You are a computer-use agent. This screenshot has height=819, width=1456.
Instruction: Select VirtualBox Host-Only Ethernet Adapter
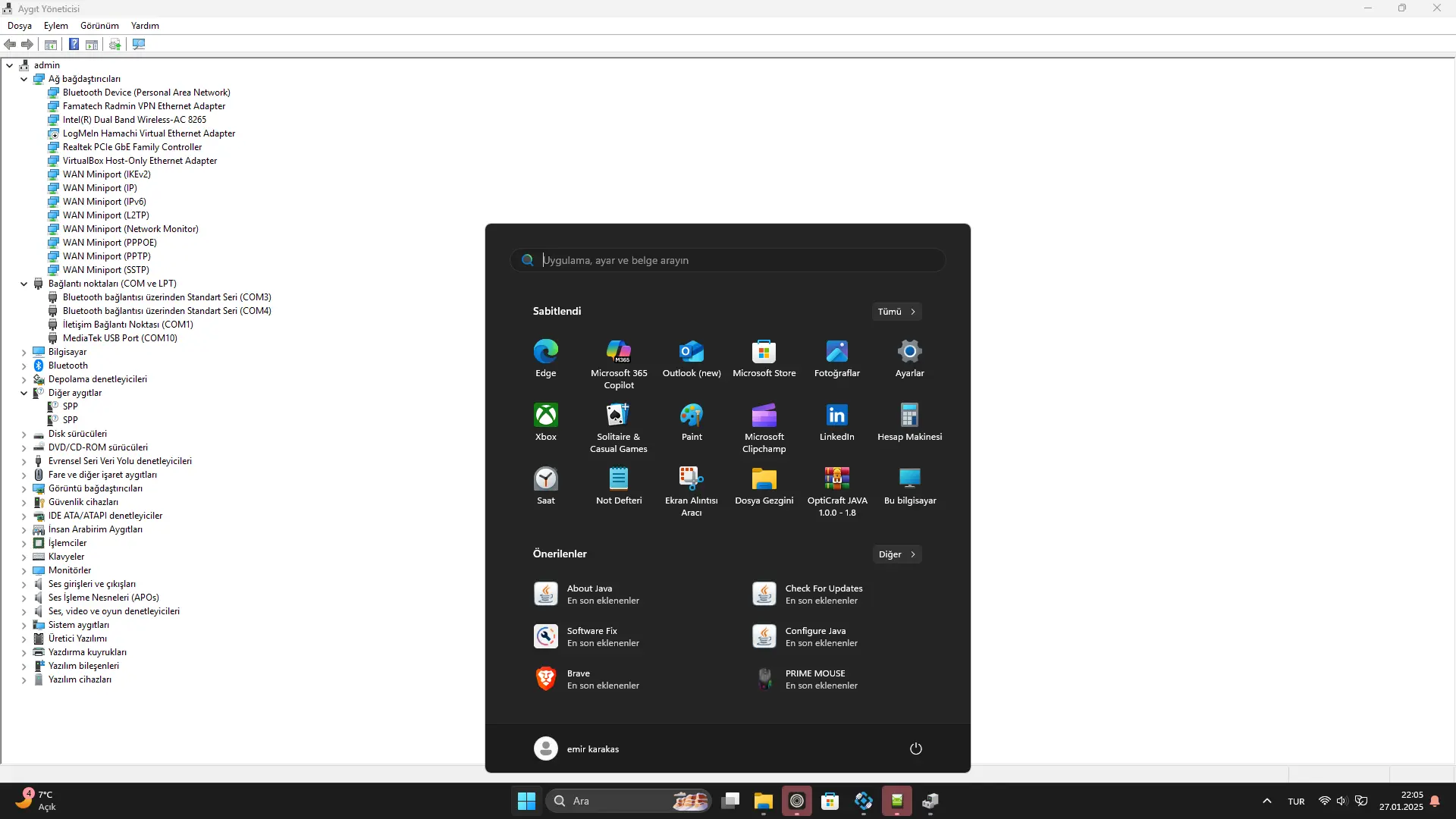[140, 161]
